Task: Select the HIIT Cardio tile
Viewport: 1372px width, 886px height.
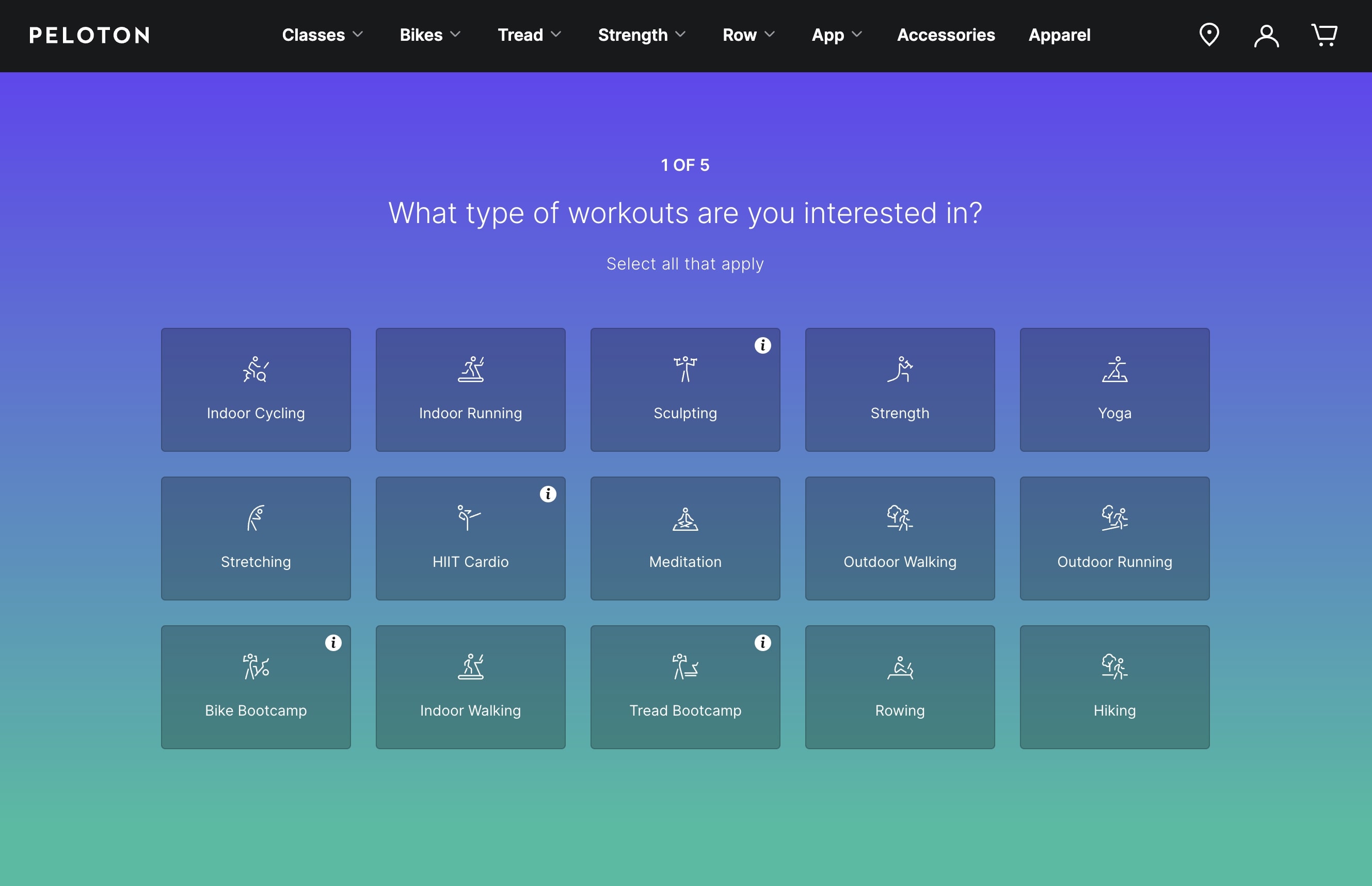Action: (470, 539)
